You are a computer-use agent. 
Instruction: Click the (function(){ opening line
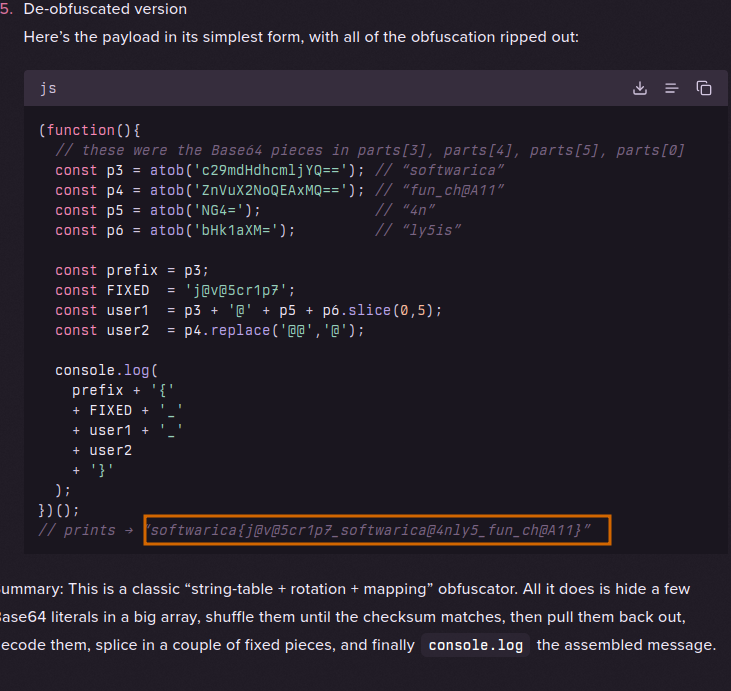coord(90,130)
